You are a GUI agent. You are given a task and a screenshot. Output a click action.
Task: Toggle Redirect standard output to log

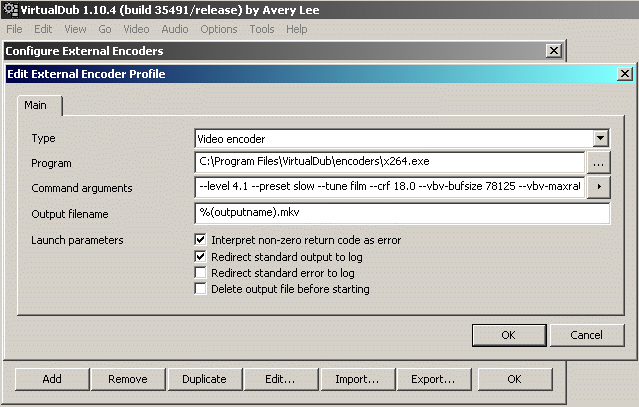click(200, 257)
